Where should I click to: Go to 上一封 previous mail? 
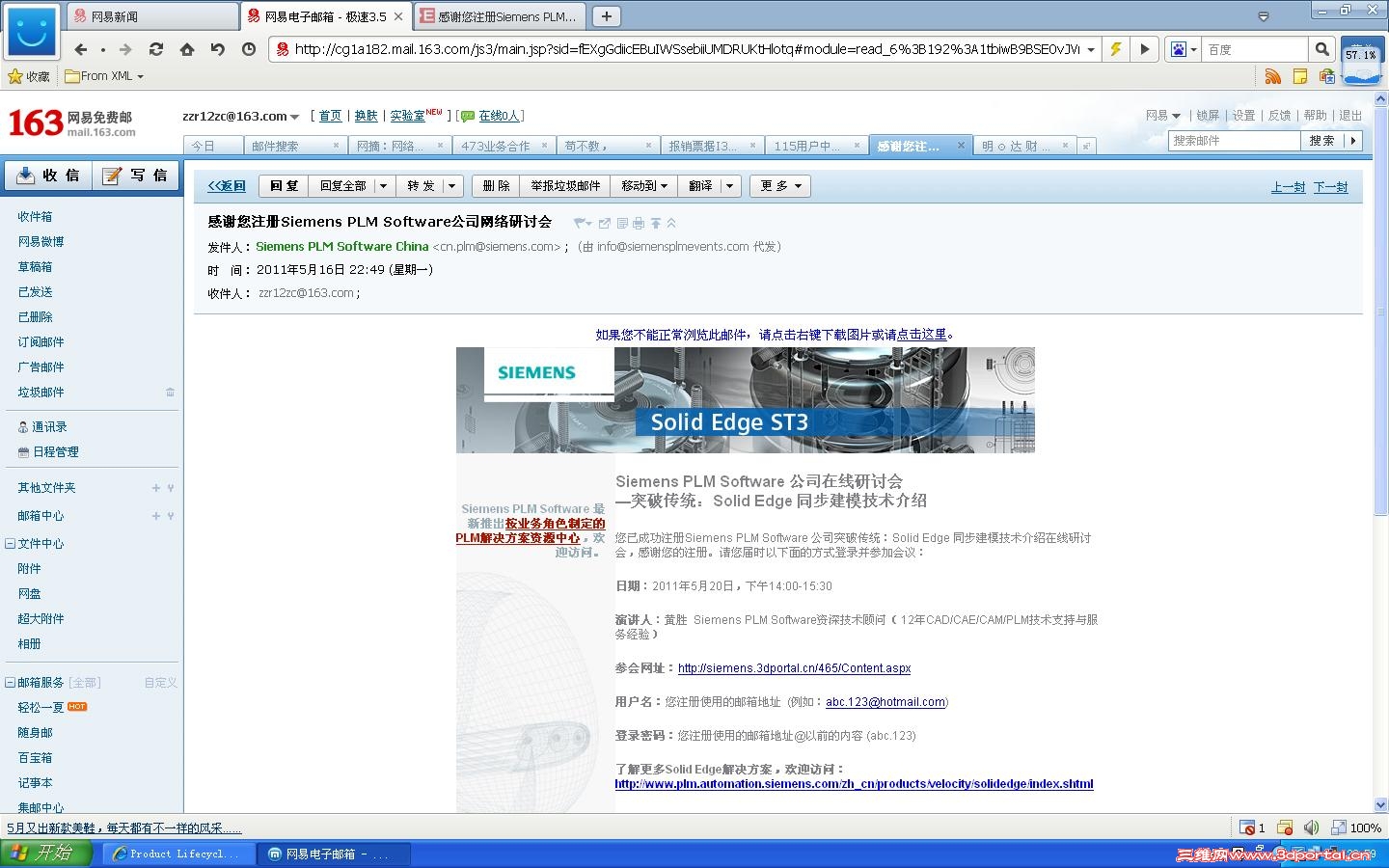point(1288,187)
